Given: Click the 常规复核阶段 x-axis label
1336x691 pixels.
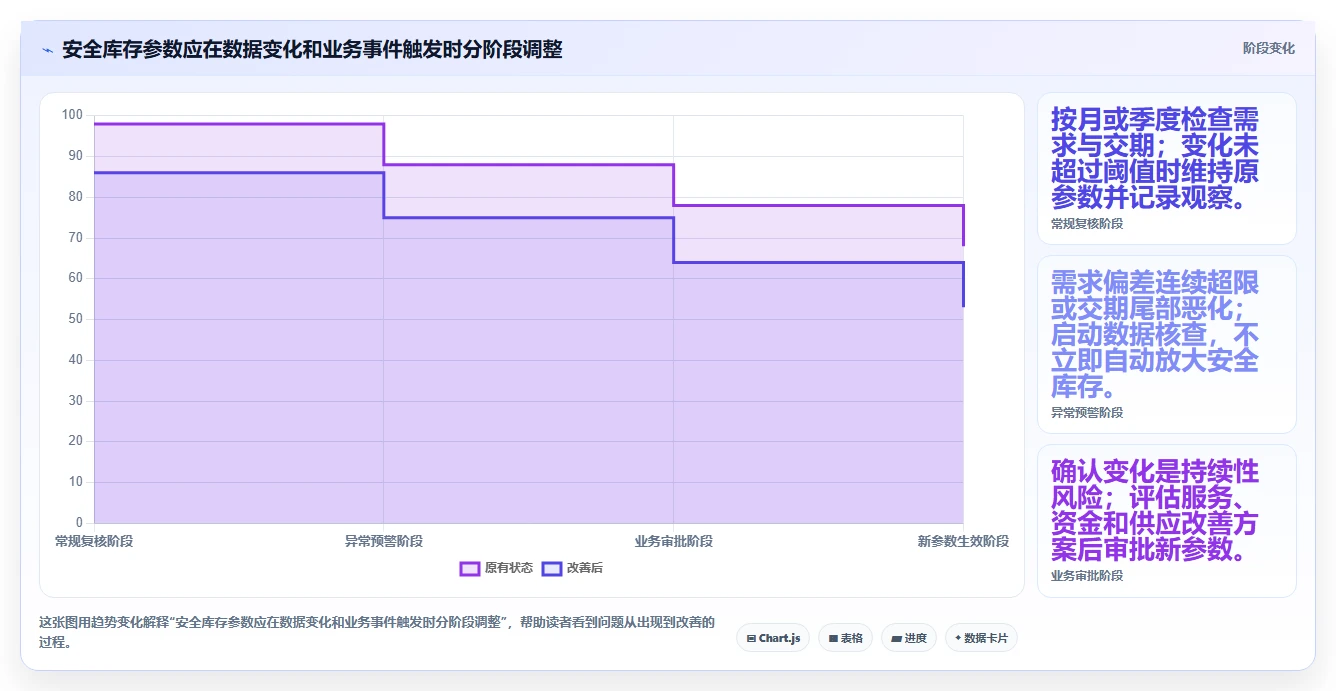Looking at the screenshot, I should [94, 541].
